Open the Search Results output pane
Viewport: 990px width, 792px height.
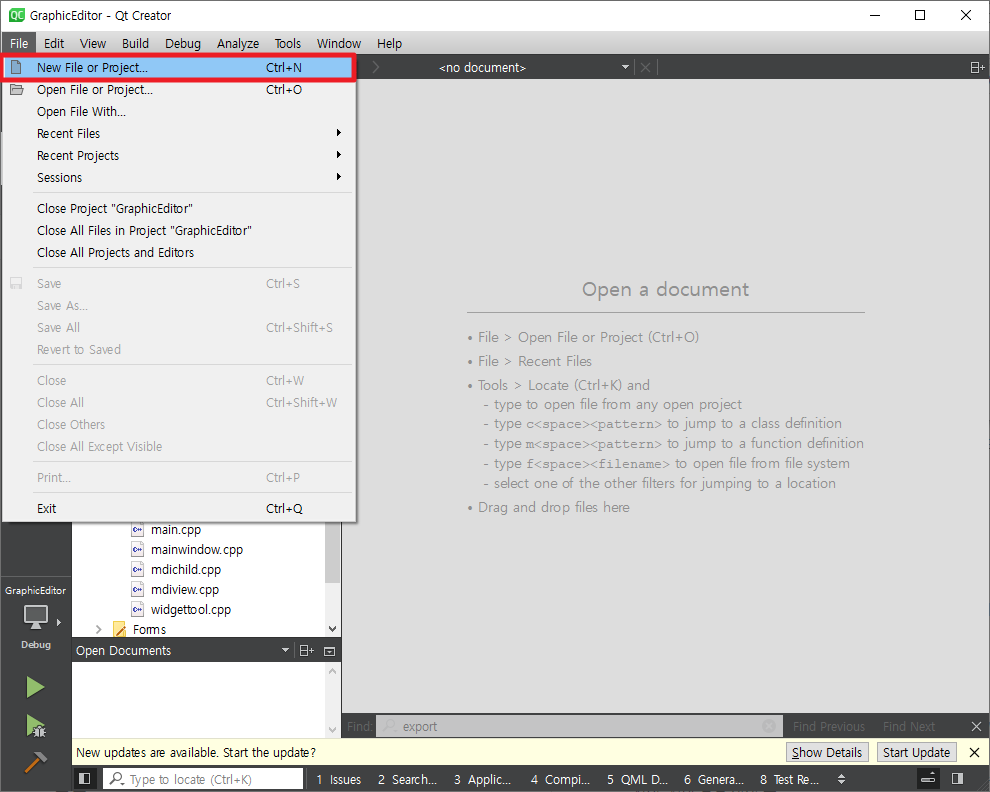coord(407,779)
